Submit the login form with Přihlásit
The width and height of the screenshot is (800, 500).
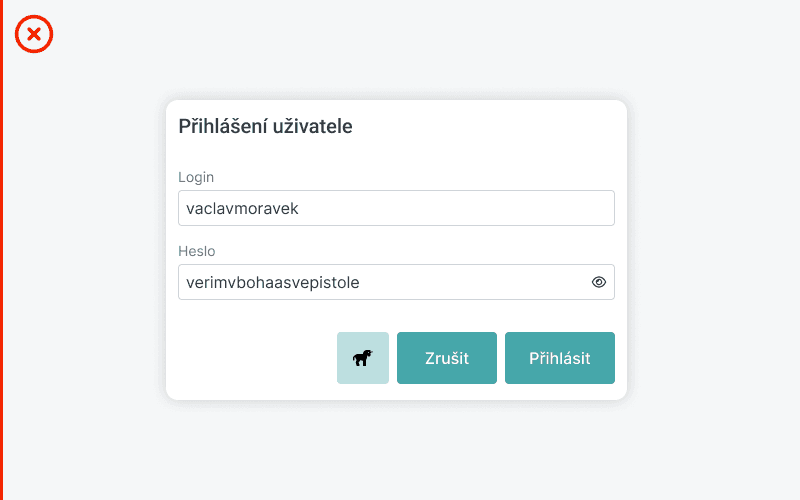click(559, 358)
